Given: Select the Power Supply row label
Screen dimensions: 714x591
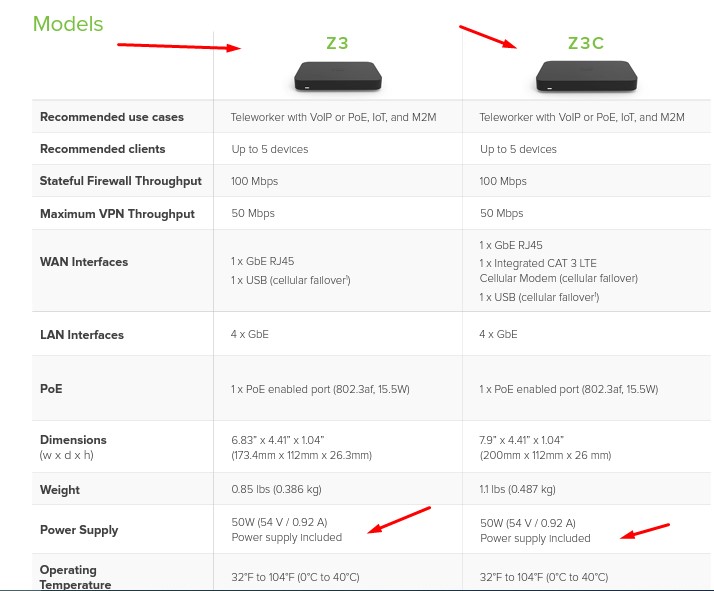Looking at the screenshot, I should click(x=79, y=530).
